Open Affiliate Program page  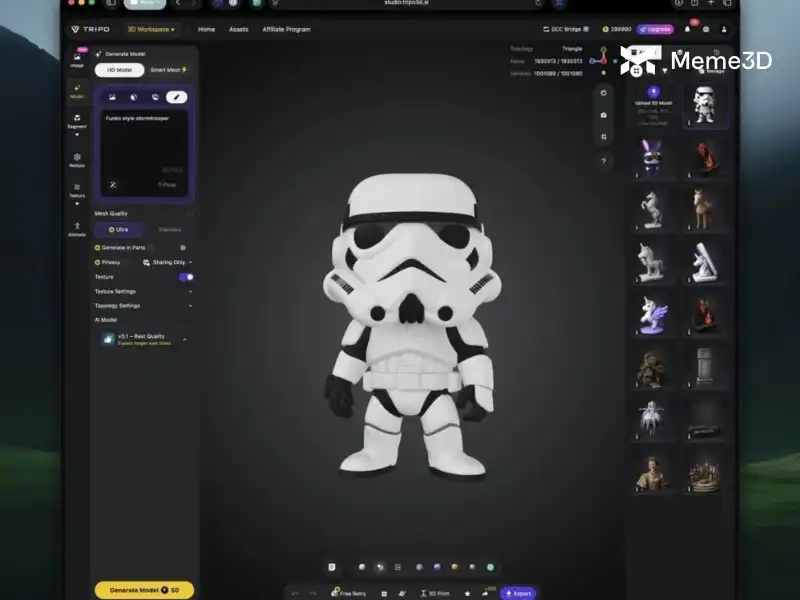tap(286, 29)
